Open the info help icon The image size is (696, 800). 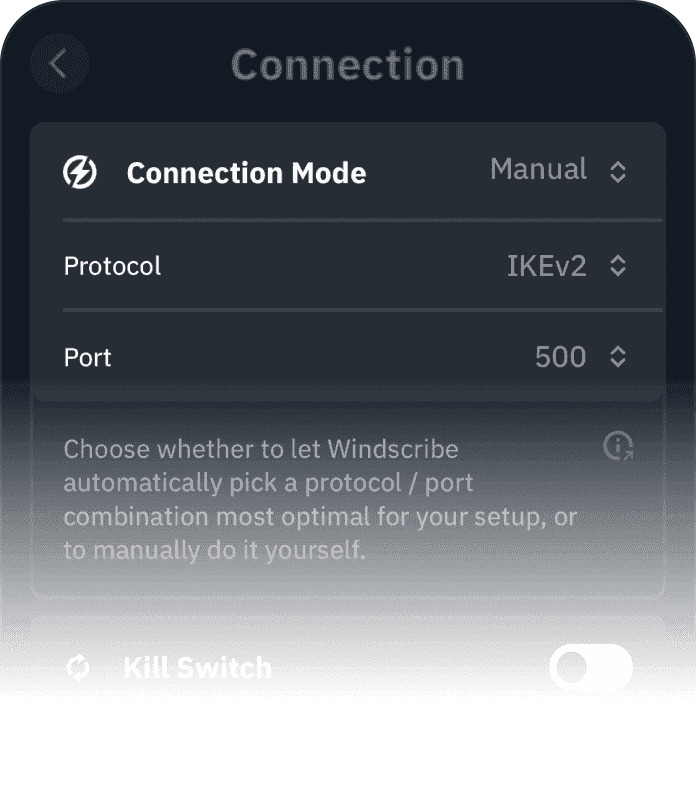click(x=618, y=446)
